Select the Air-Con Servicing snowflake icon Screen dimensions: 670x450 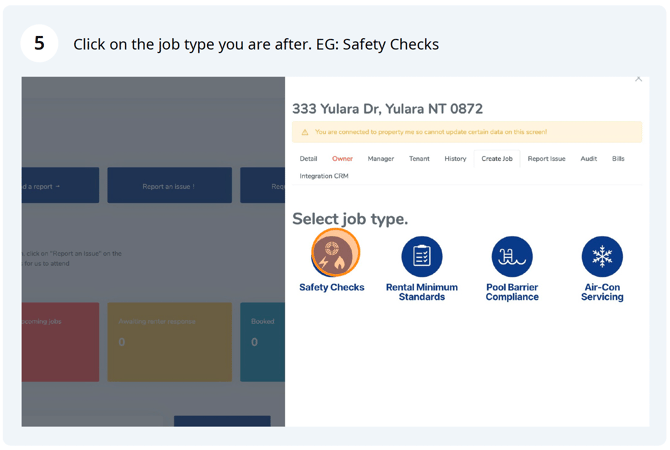click(x=602, y=257)
